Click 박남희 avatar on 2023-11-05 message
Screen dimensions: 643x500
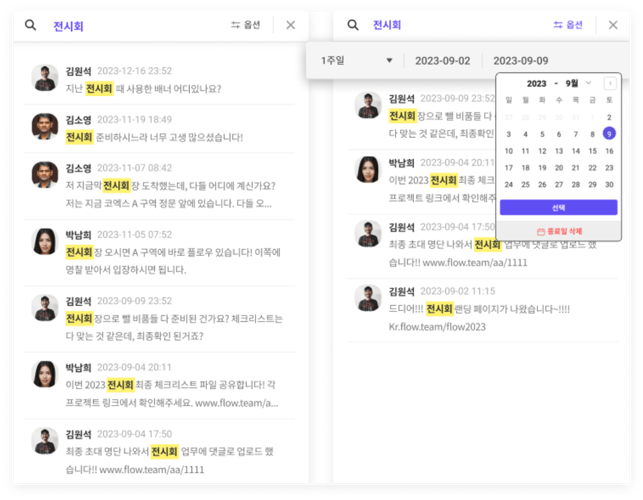tap(45, 241)
